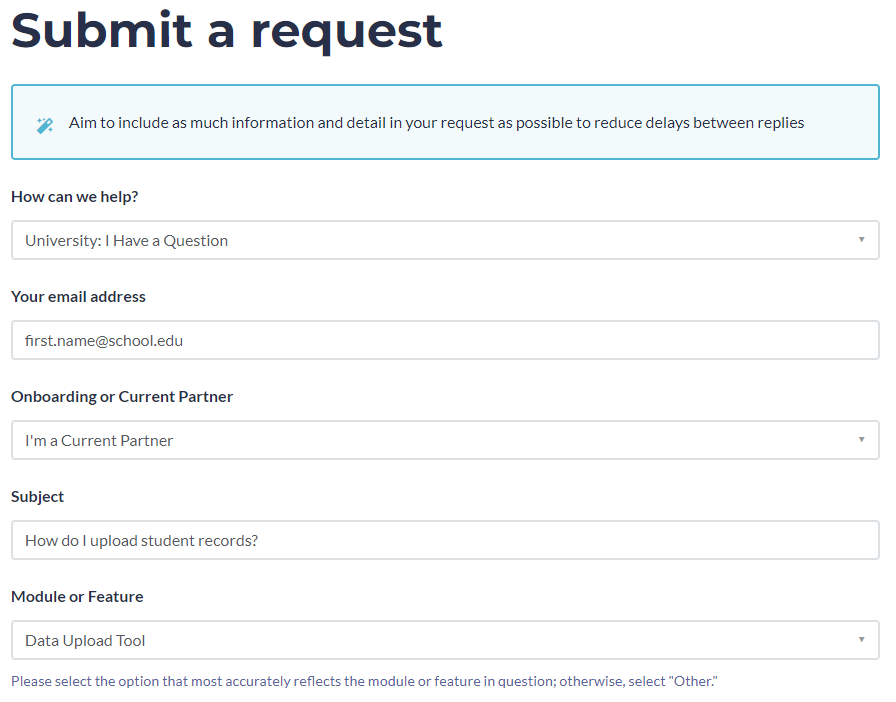The height and width of the screenshot is (702, 896).
Task: Click the "How do I upload student records?" text
Action: (x=142, y=540)
